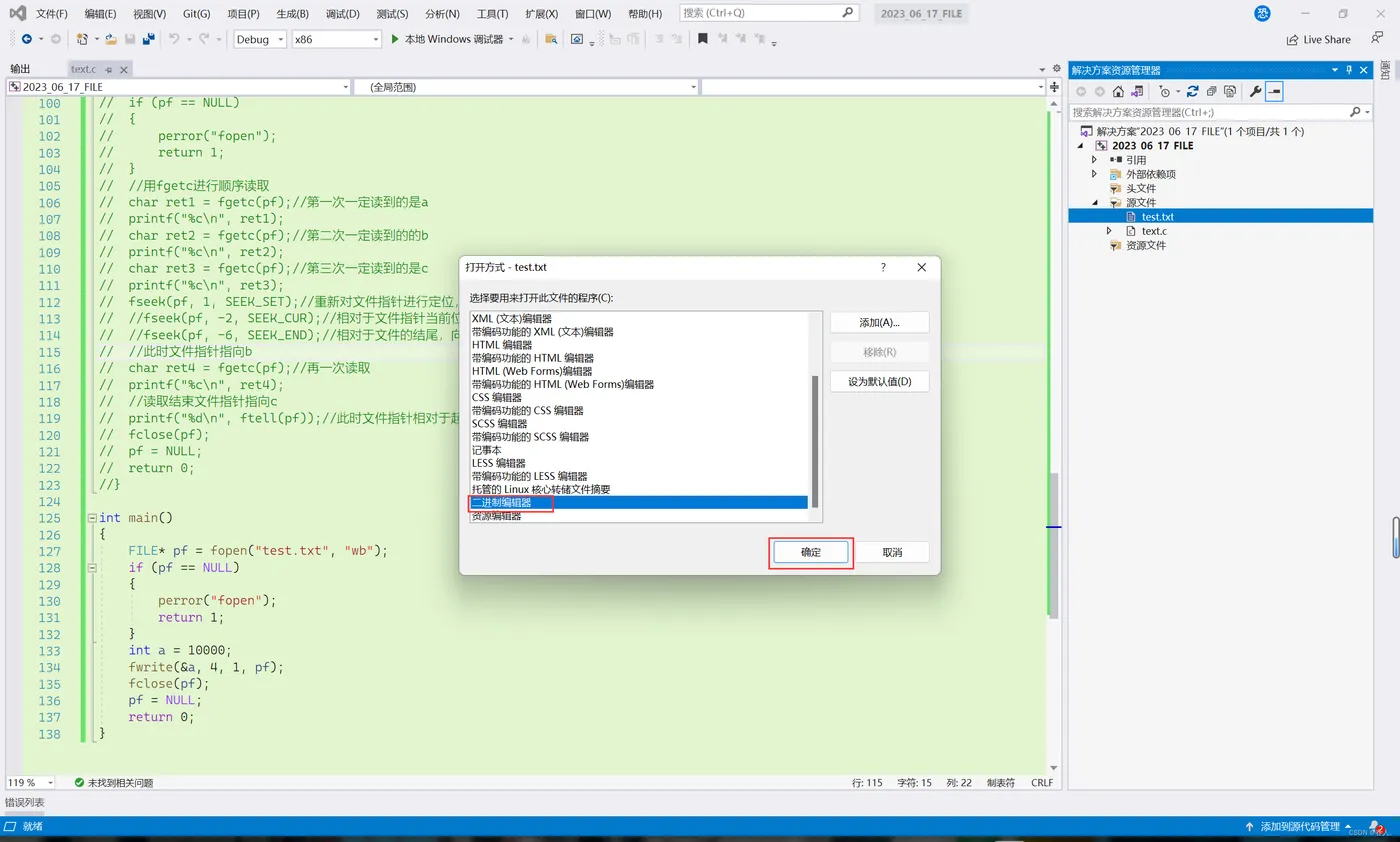1400x842 pixels.
Task: Expand the 引用 node
Action: pyautogui.click(x=1095, y=159)
